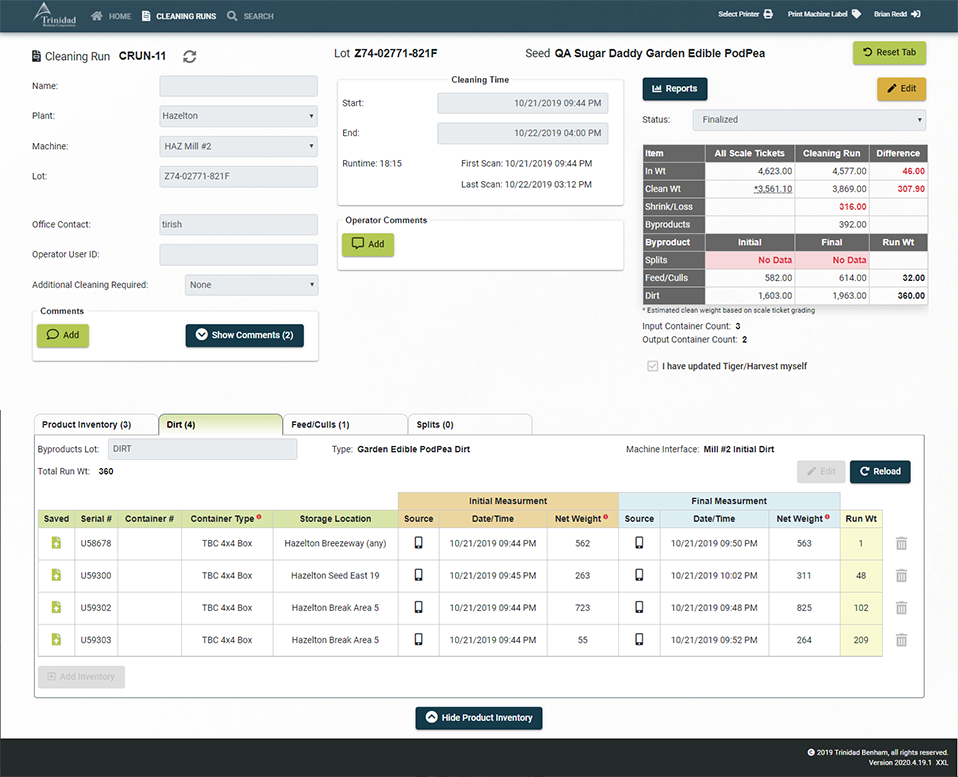Click the Print Machine Label tag icon
This screenshot has width=958, height=777.
pyautogui.click(x=856, y=15)
